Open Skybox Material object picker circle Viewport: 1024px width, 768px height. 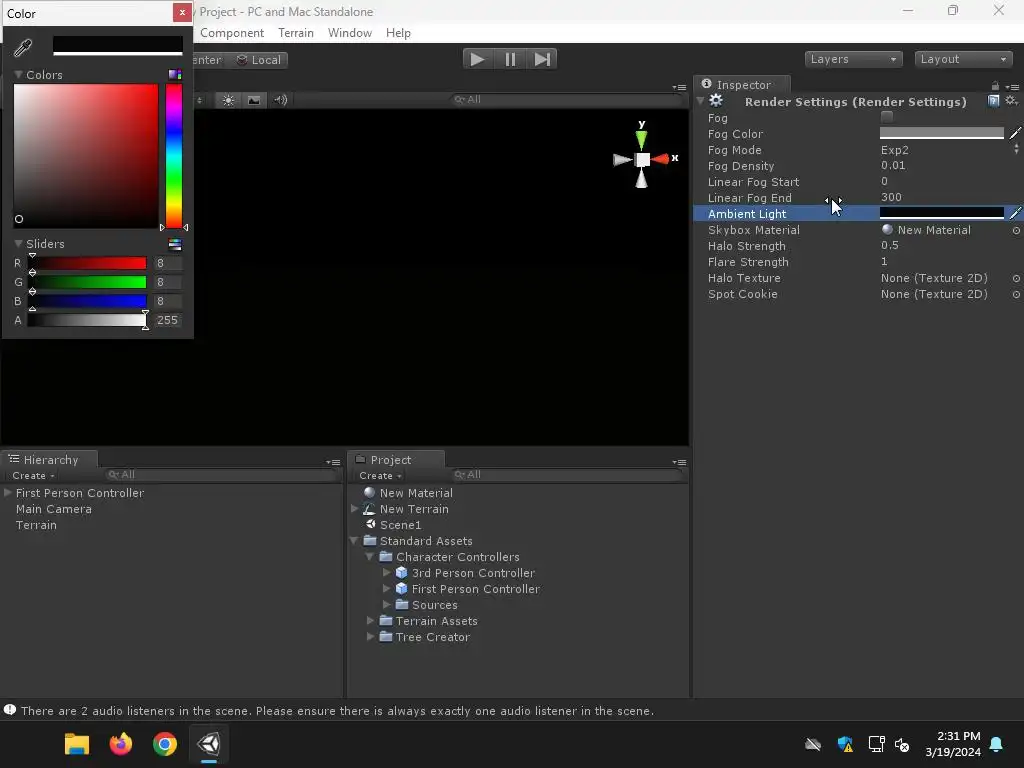(1016, 231)
